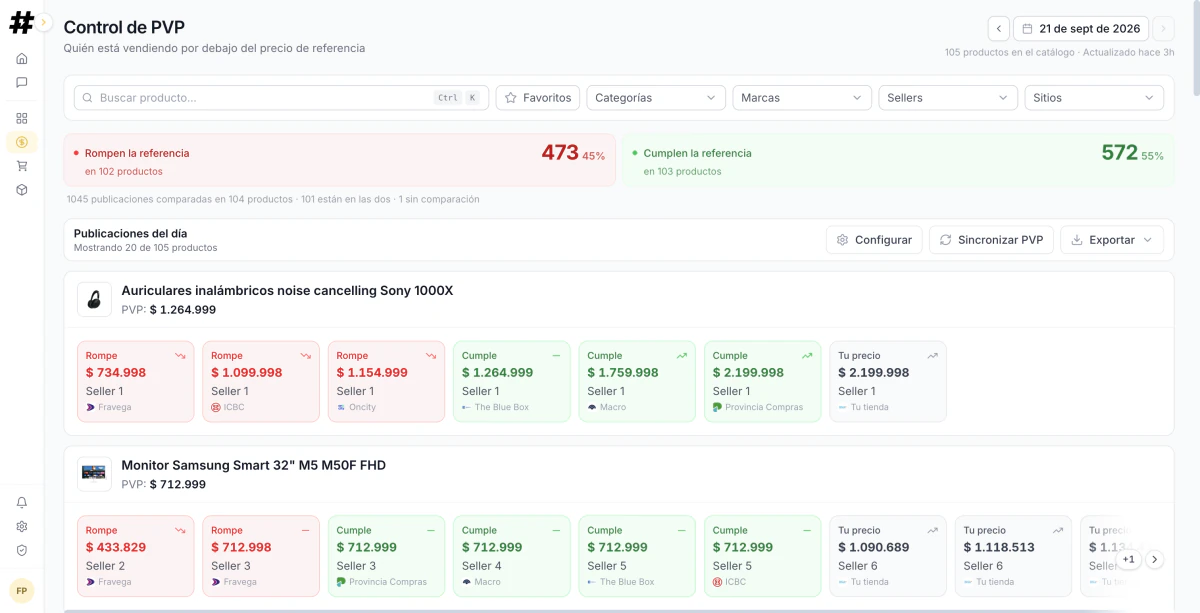
Task: Open the Marcas dropdown
Action: pyautogui.click(x=802, y=98)
